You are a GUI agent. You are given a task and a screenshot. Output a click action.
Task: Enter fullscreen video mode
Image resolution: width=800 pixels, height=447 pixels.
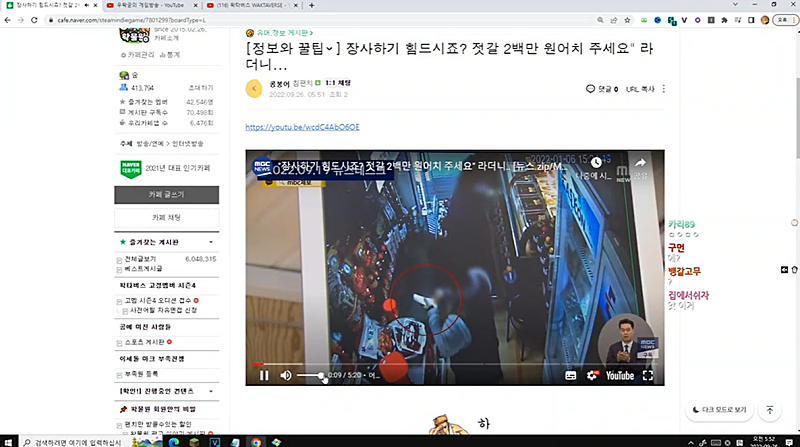click(x=647, y=376)
